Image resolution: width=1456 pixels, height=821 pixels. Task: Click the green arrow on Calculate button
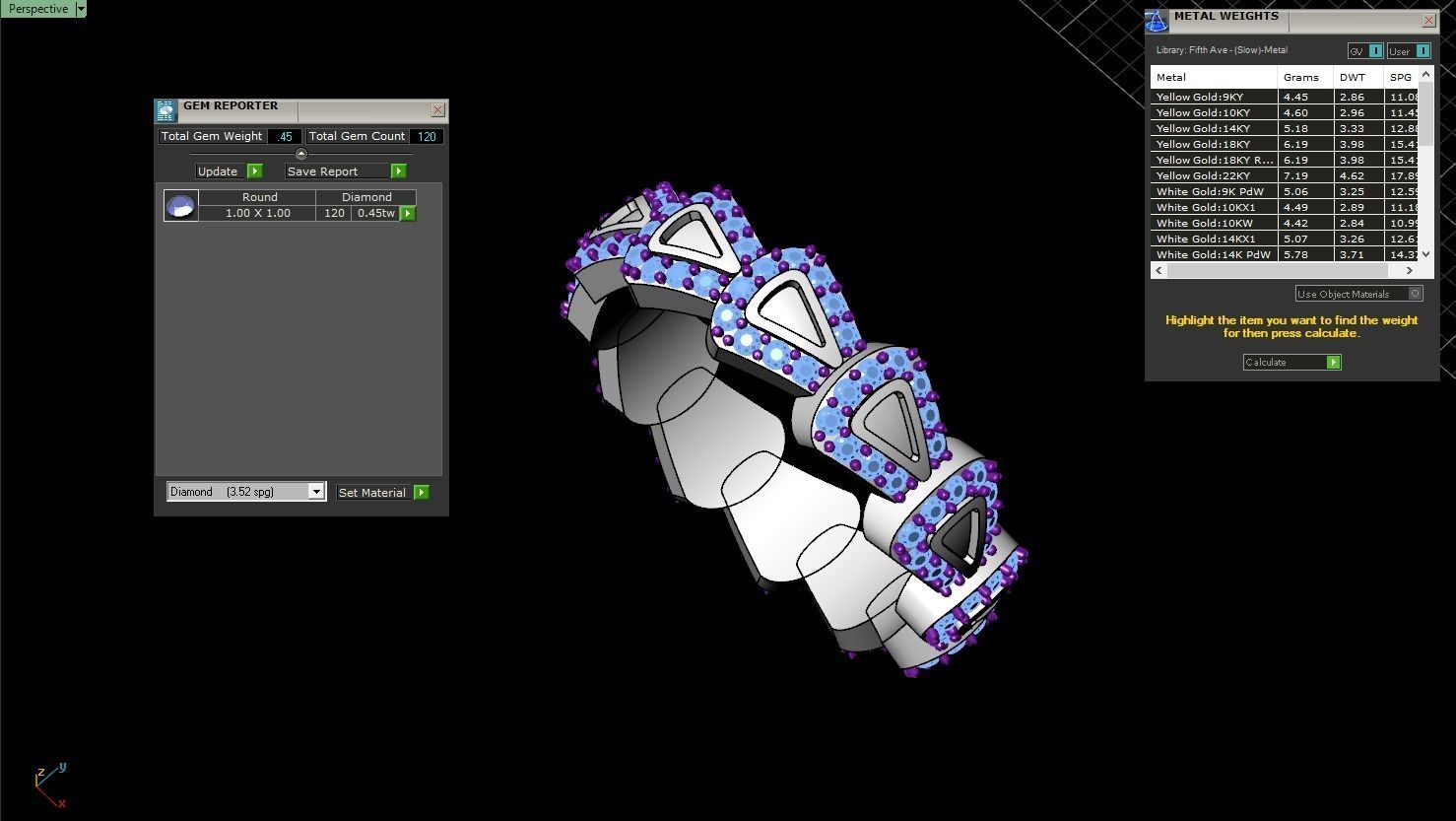tap(1334, 362)
